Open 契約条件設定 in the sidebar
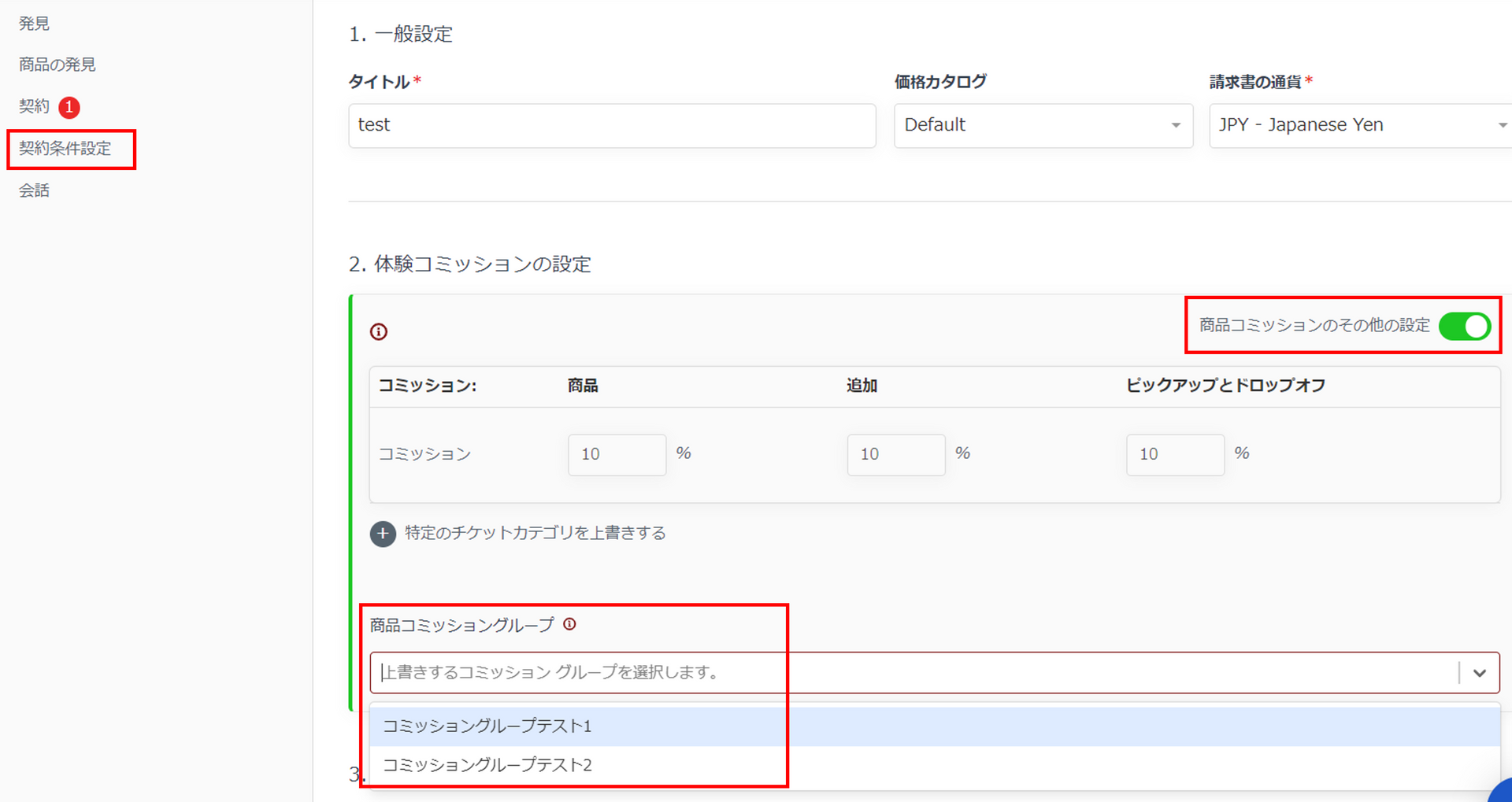The width and height of the screenshot is (1512, 802). click(65, 149)
